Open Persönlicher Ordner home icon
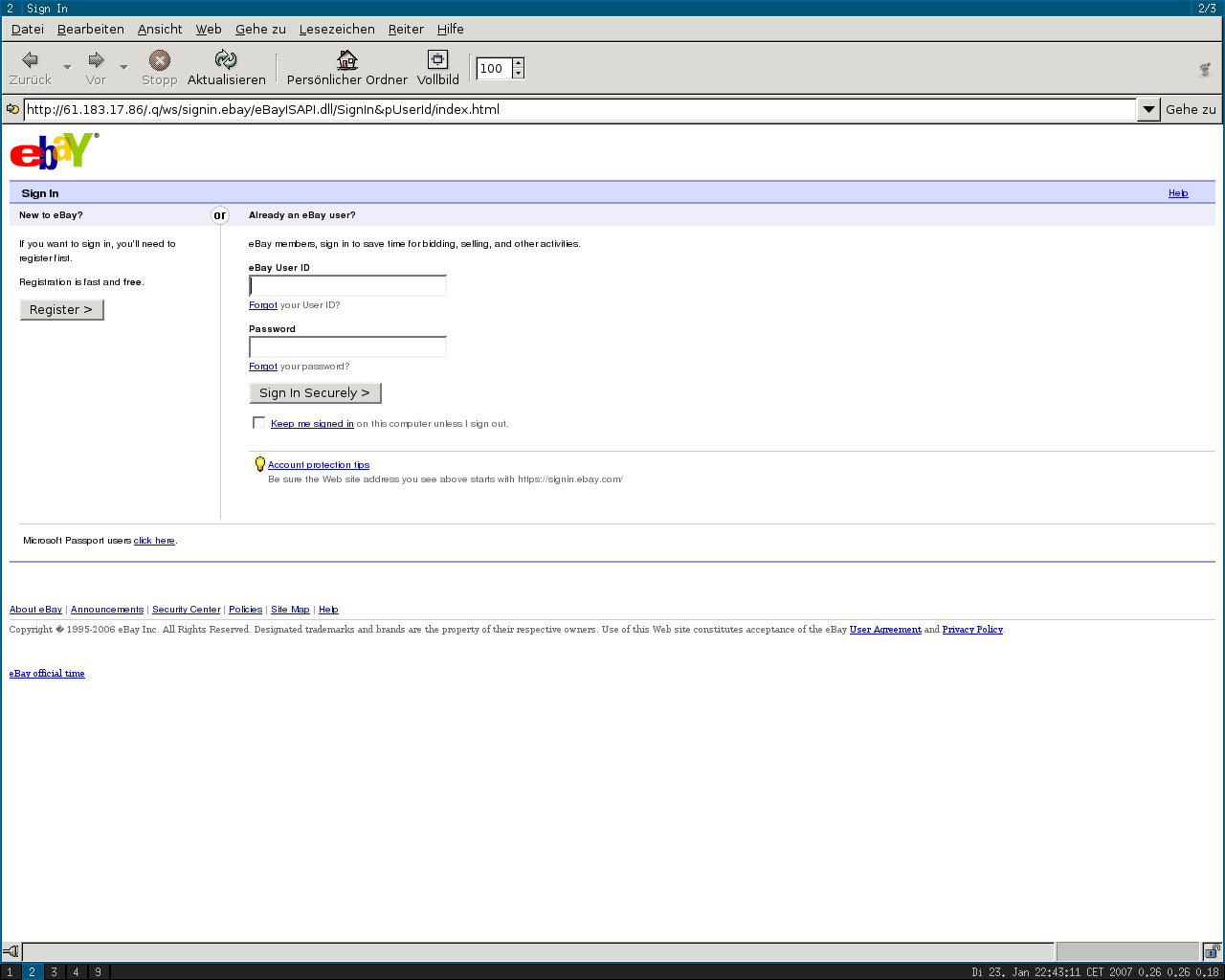The width and height of the screenshot is (1225, 980). [x=347, y=60]
